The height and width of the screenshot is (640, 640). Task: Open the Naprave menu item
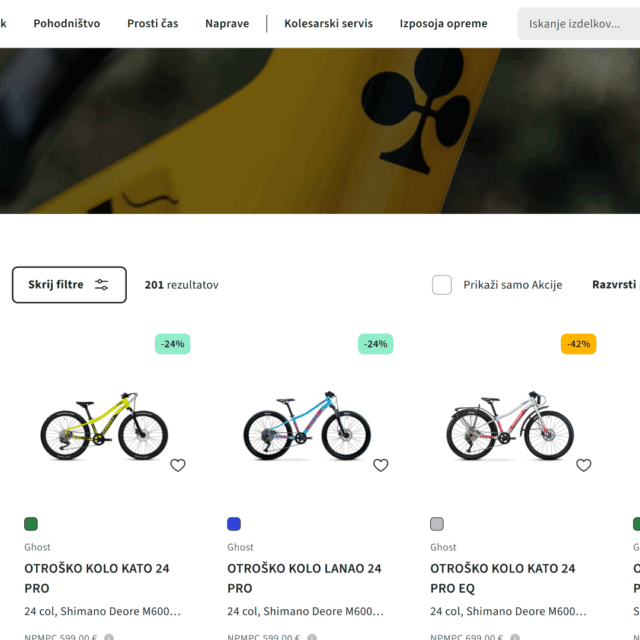click(x=227, y=23)
